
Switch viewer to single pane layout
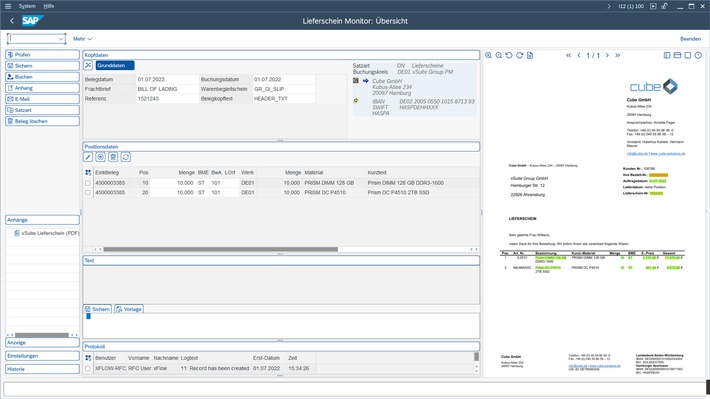(x=688, y=55)
